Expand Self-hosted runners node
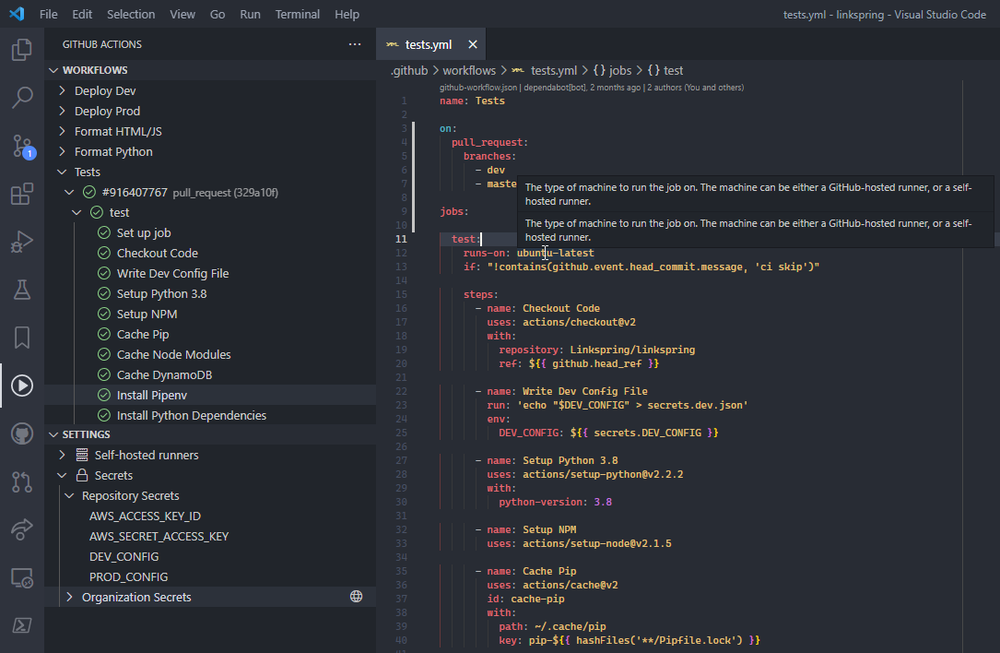Viewport: 1000px width, 653px height. point(62,455)
